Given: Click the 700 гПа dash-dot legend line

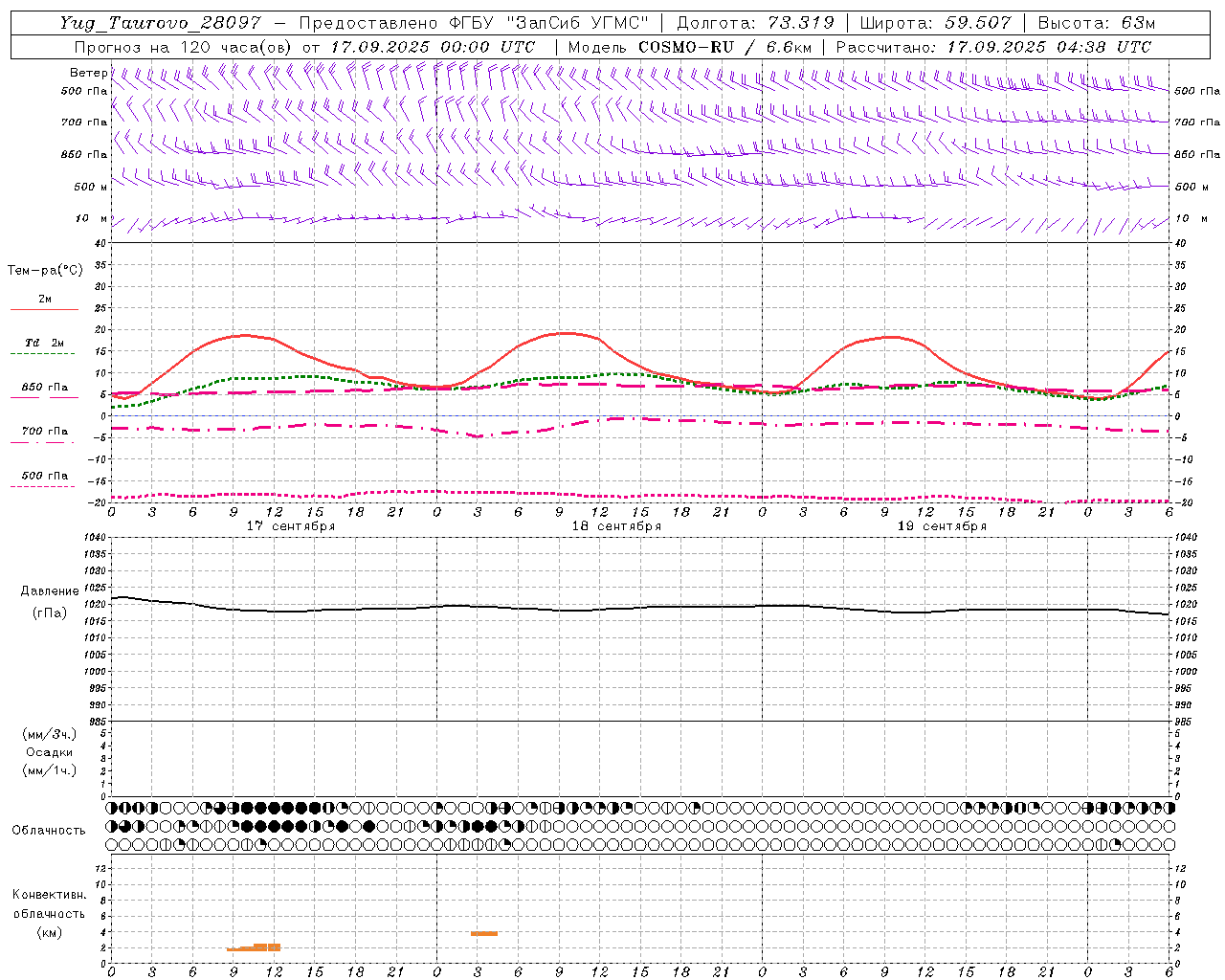Looking at the screenshot, I should (42, 442).
